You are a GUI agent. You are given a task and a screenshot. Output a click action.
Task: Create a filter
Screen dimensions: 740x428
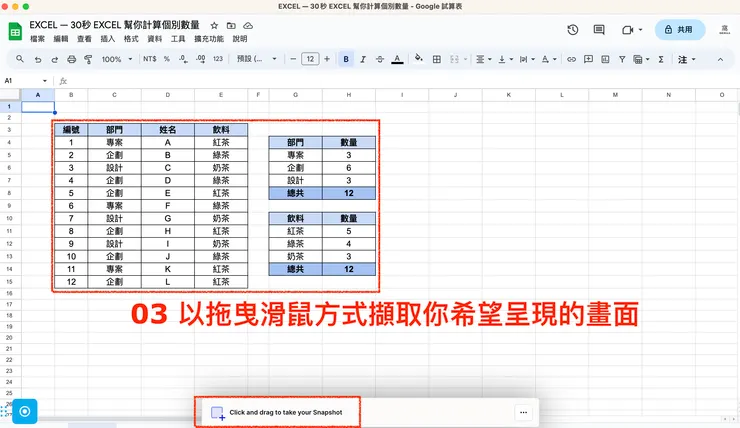[622, 59]
